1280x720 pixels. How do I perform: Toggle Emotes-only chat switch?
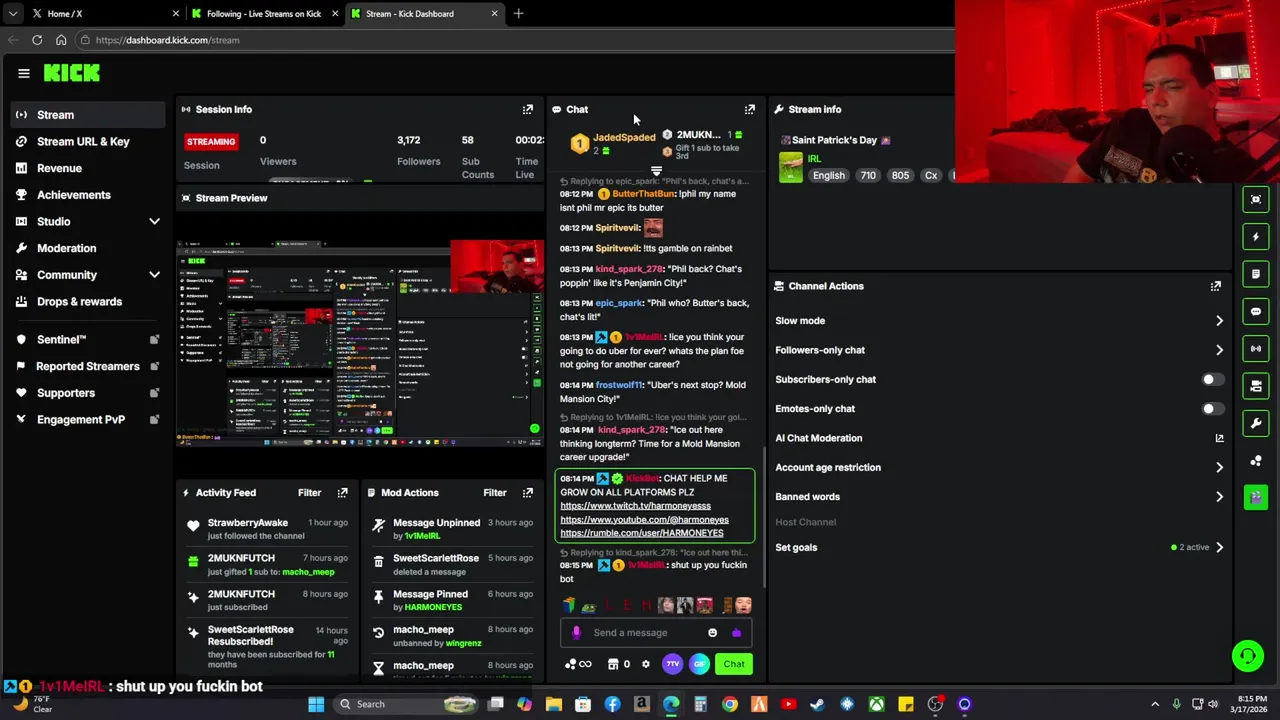click(1211, 408)
